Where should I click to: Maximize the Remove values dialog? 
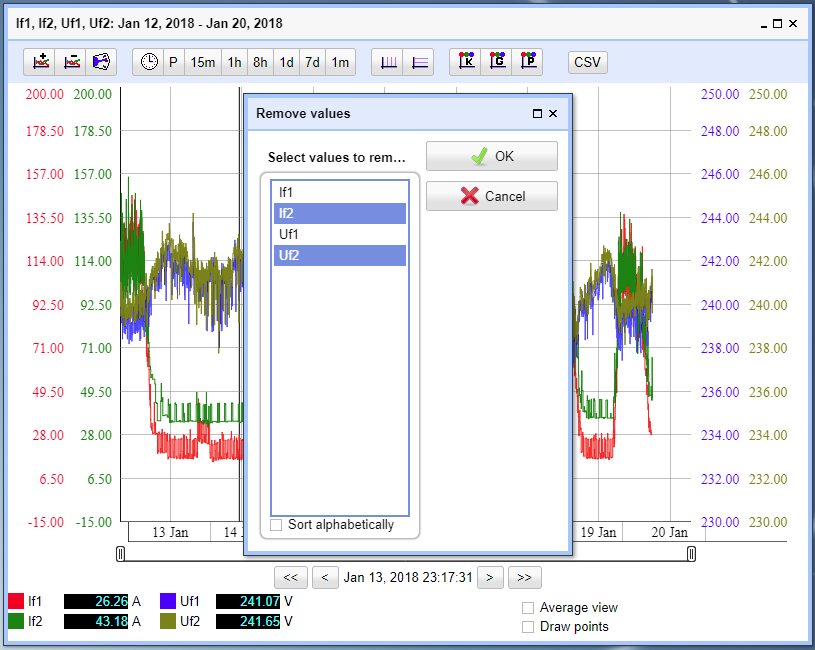(x=537, y=114)
